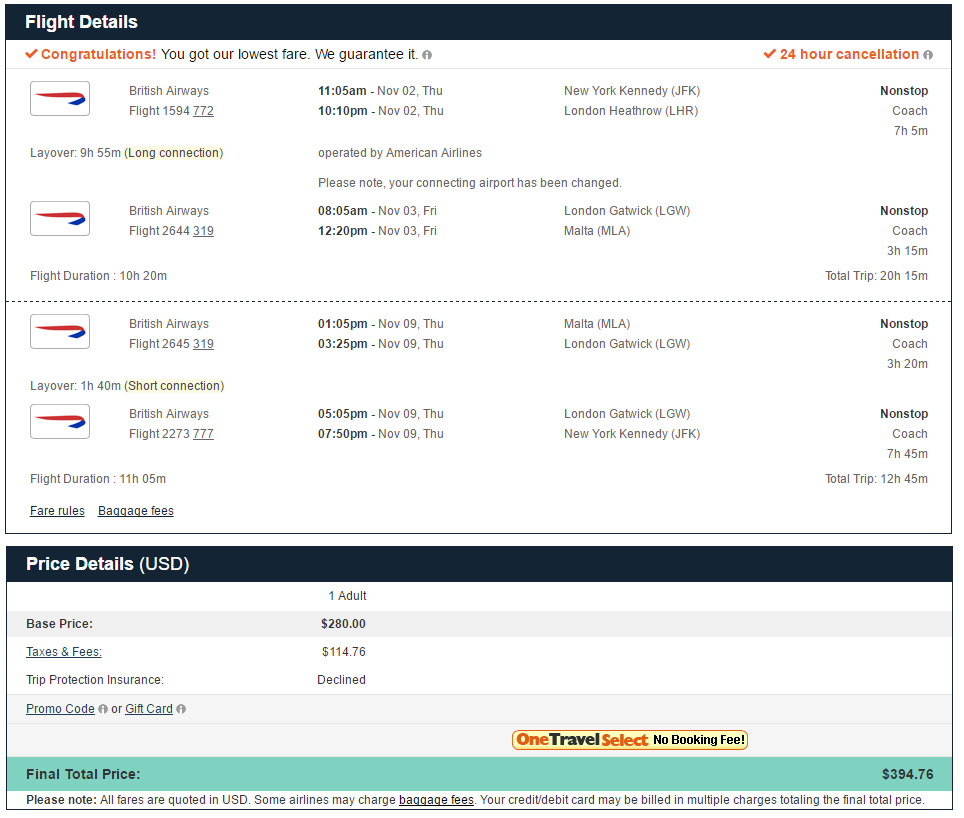The height and width of the screenshot is (818, 964).
Task: Click 'operated by American Airlines' text
Action: (400, 152)
